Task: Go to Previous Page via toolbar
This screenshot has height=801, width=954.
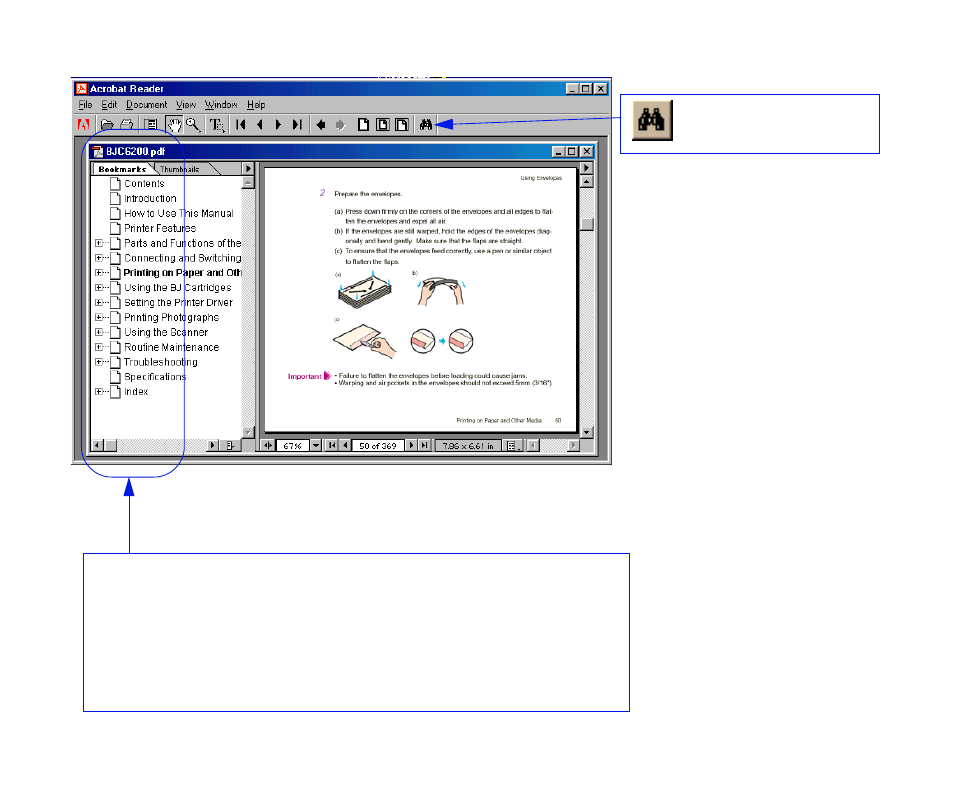Action: coord(260,125)
